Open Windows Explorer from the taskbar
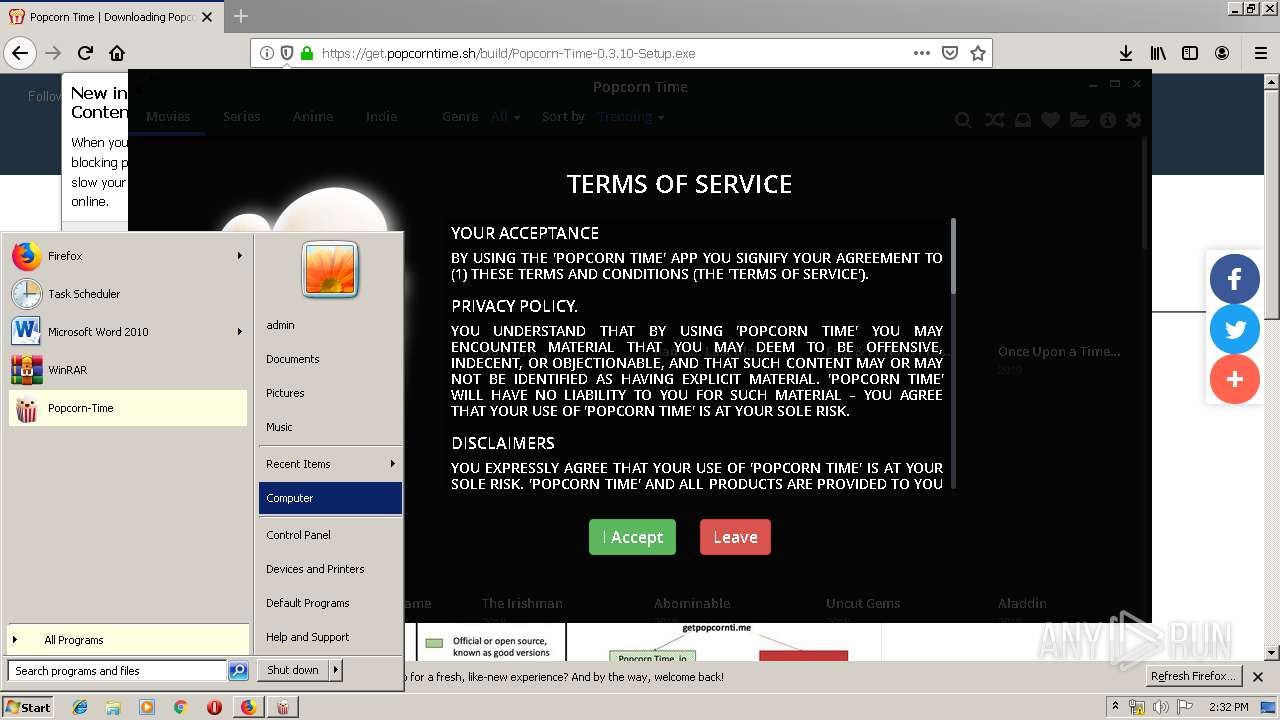The width and height of the screenshot is (1280, 720). [x=113, y=707]
